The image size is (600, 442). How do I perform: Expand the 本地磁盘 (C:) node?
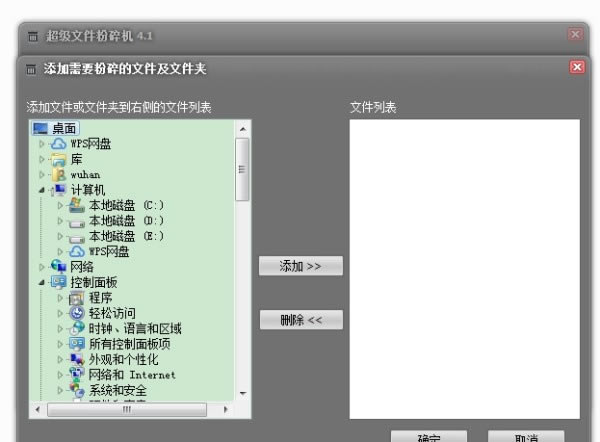point(60,206)
